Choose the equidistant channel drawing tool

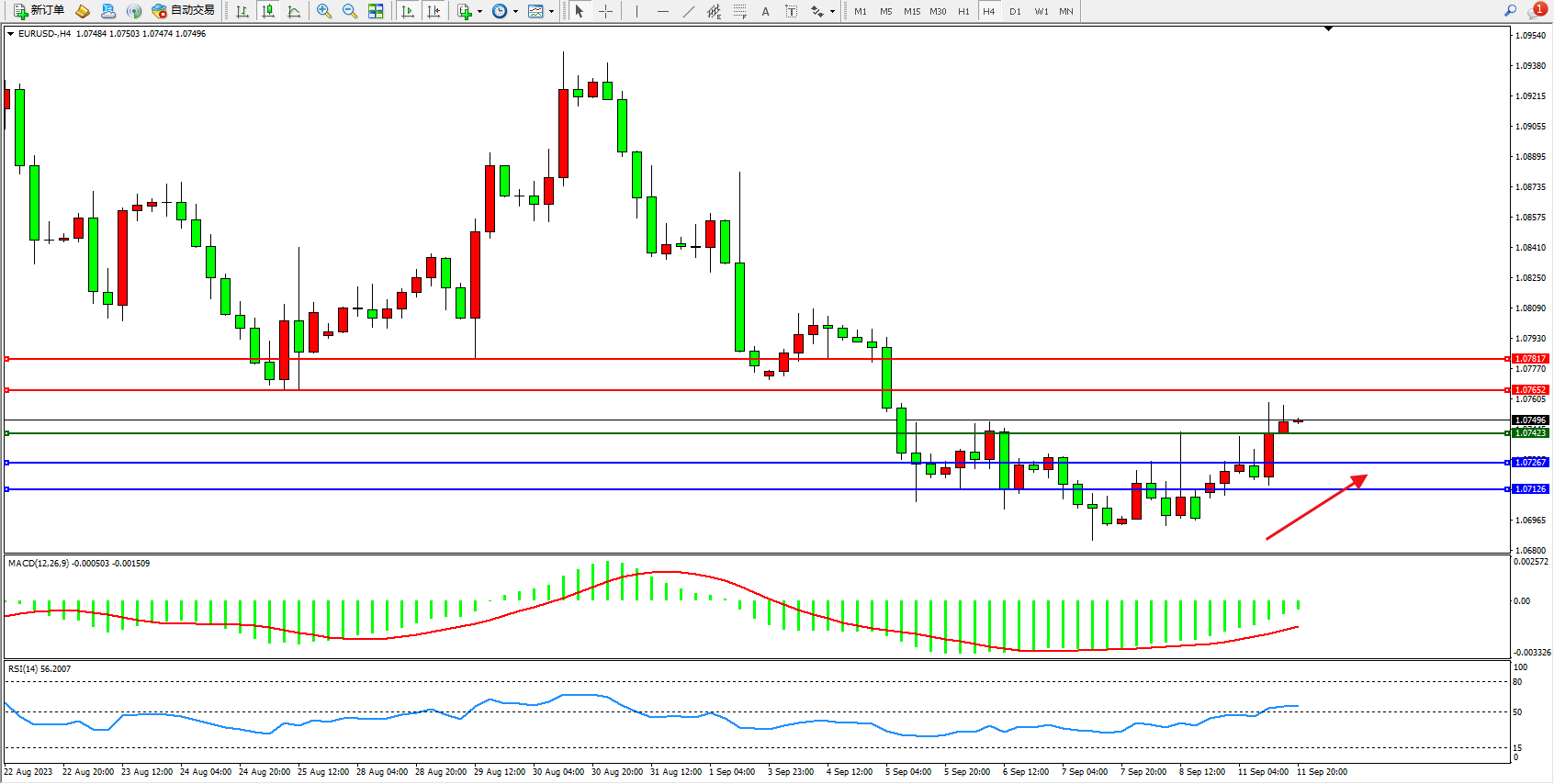[715, 11]
